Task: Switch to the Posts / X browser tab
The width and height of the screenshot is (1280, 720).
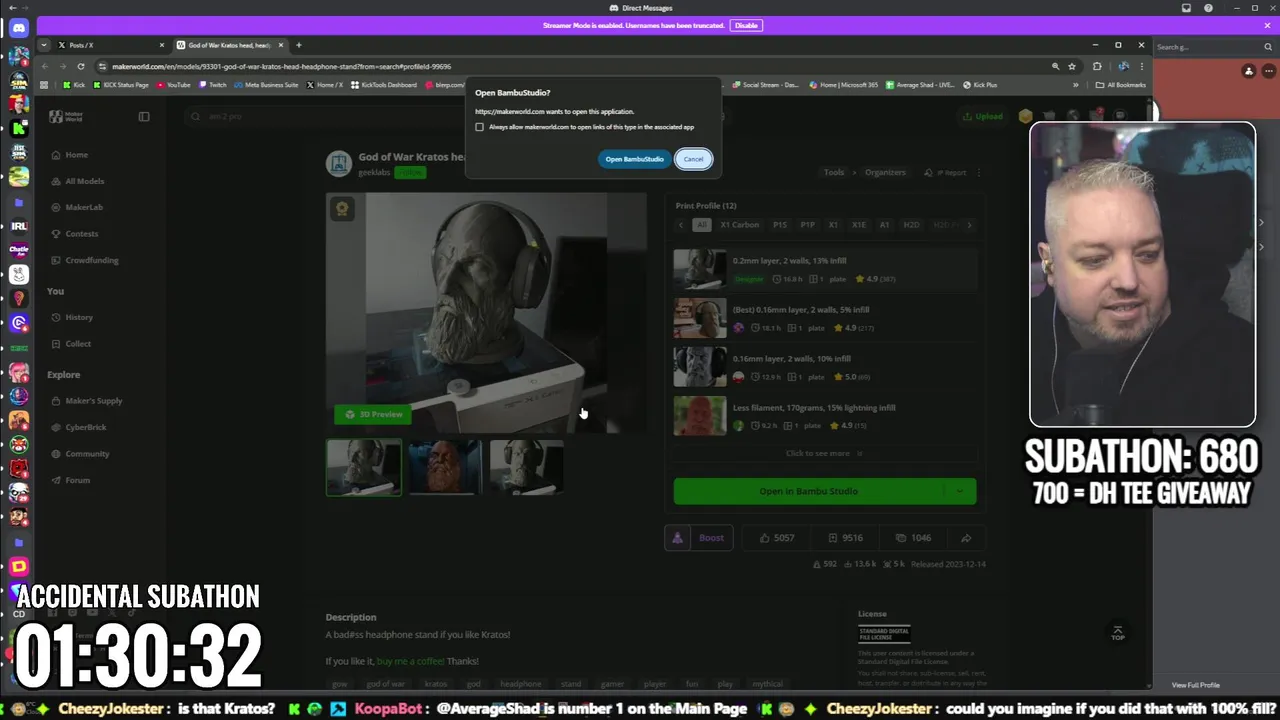Action: 110,45
